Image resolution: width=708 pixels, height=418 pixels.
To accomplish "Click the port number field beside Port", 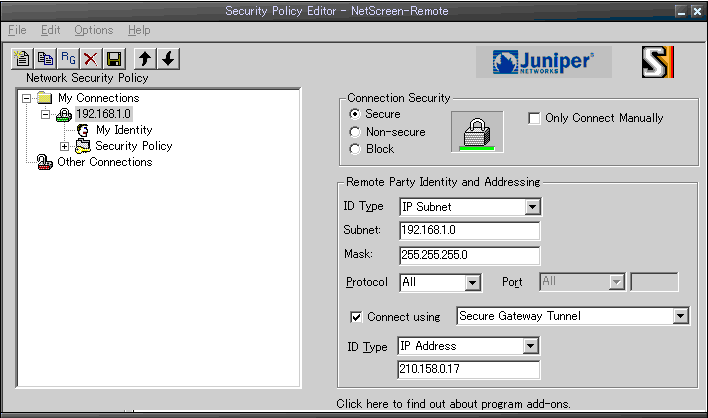I will point(654,282).
